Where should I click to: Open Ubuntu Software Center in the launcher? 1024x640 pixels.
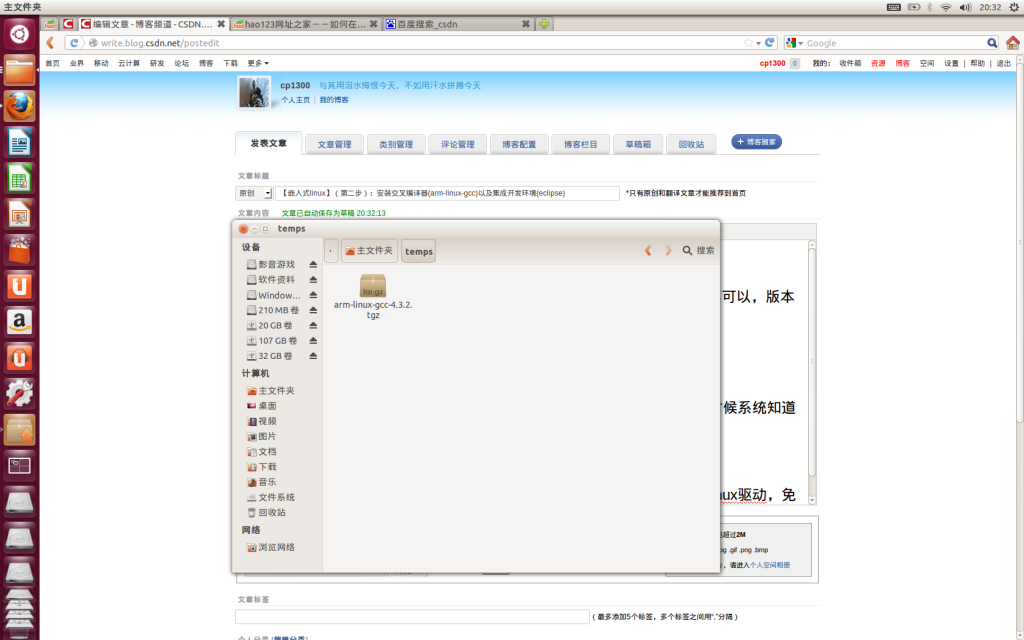pyautogui.click(x=19, y=249)
